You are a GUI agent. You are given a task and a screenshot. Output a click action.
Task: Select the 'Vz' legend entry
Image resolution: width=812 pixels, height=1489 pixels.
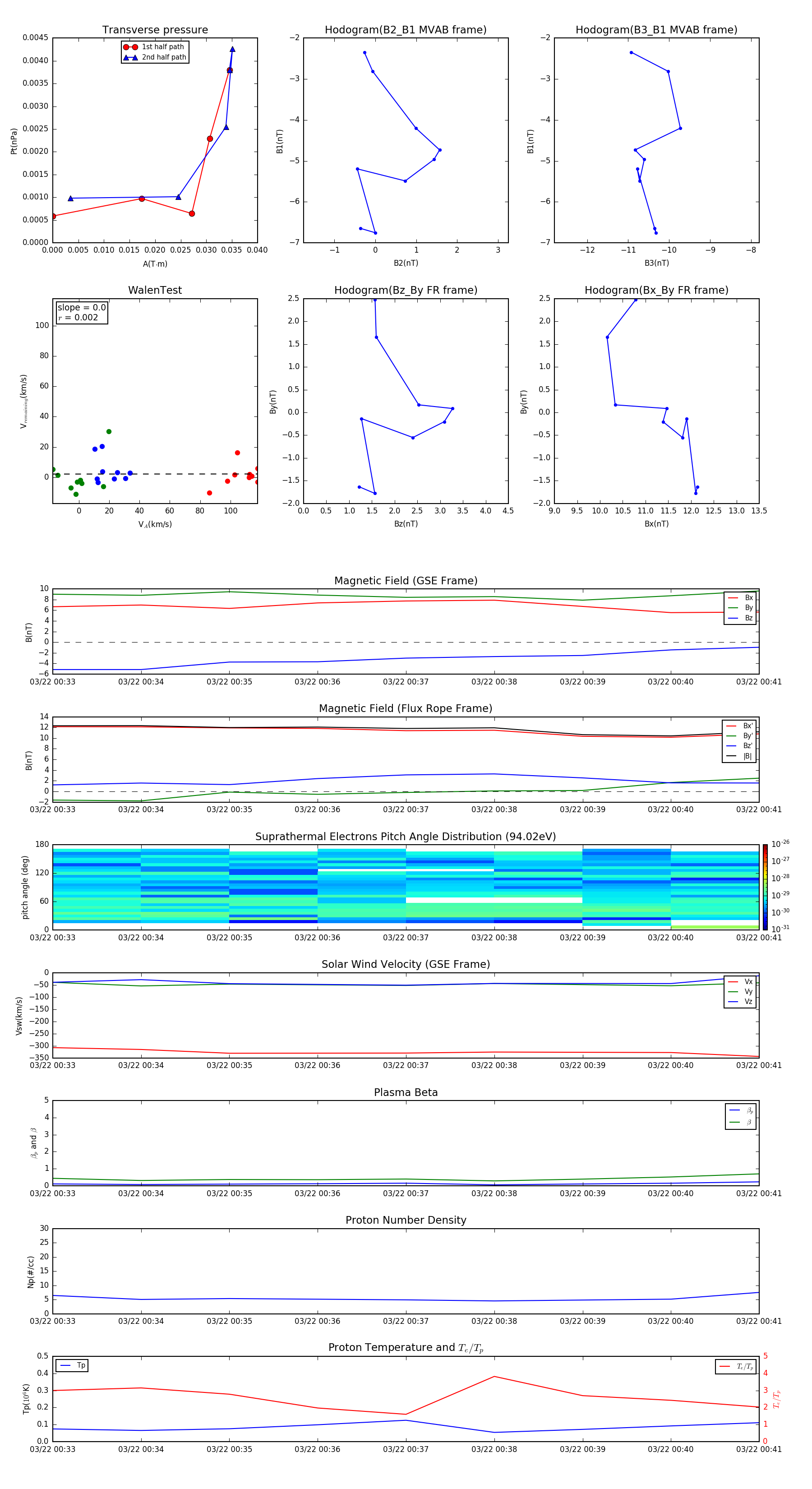point(740,1002)
